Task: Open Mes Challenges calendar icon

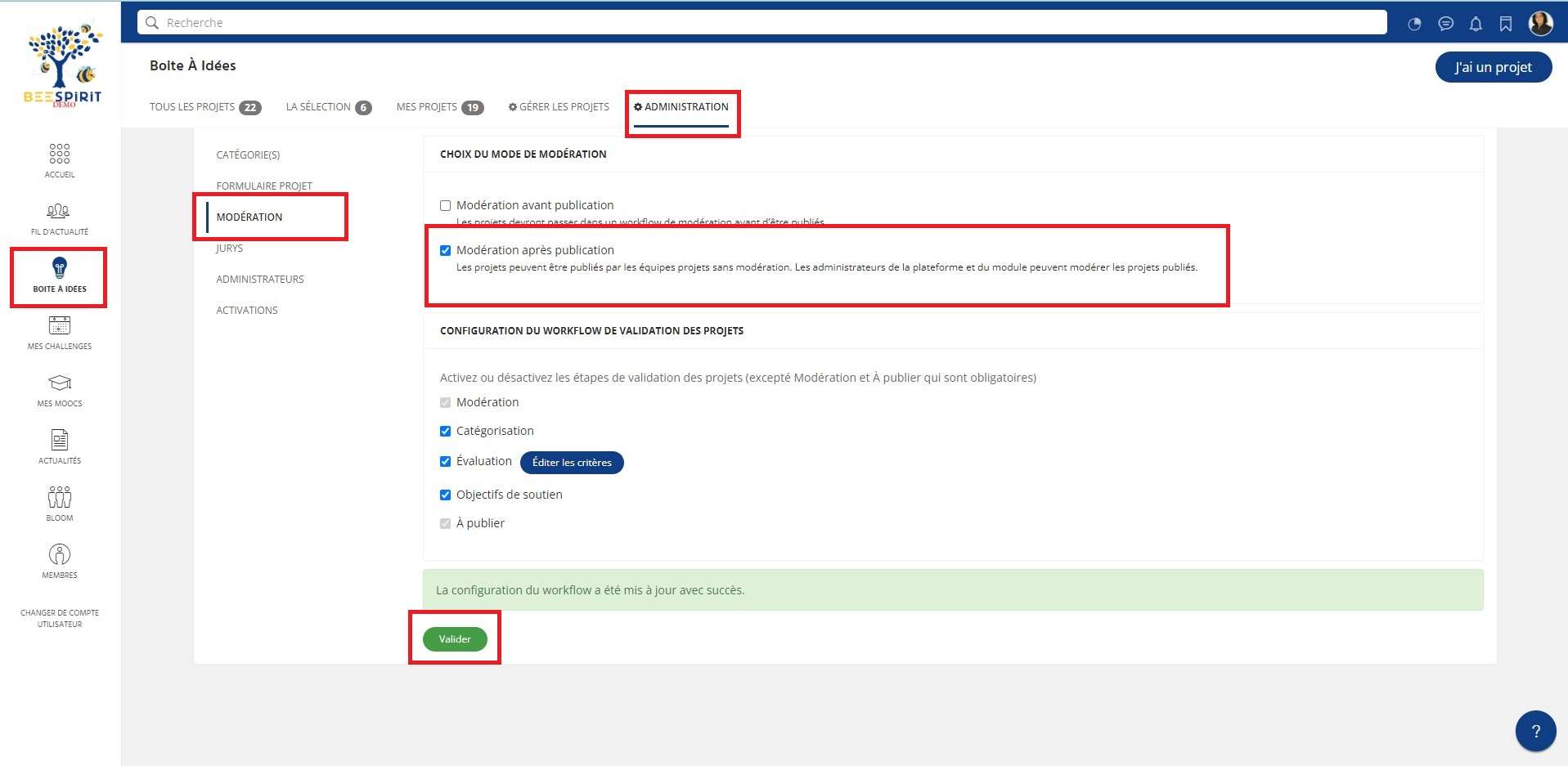Action: [60, 325]
